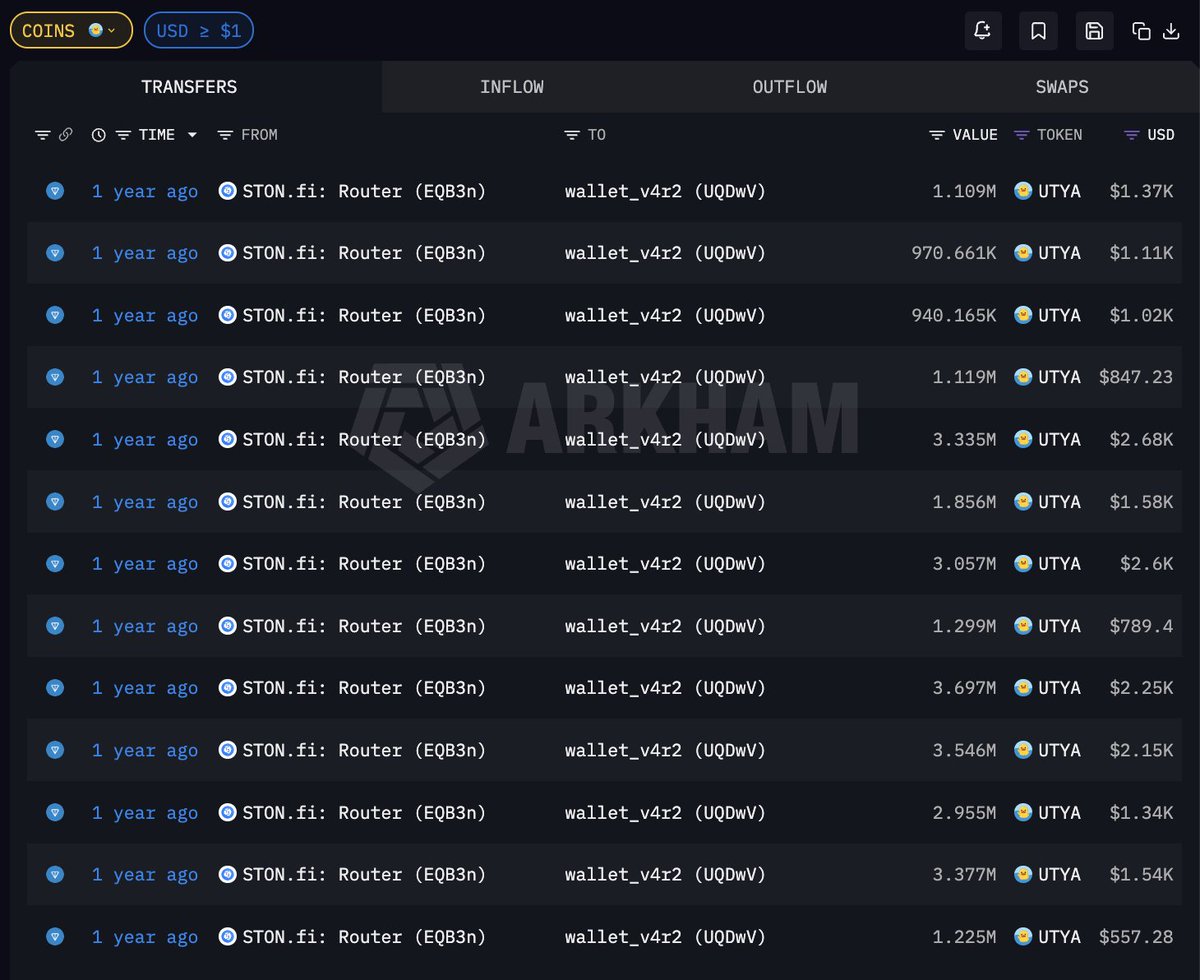Click the clock icon beside TIME
The height and width of the screenshot is (980, 1200).
coord(98,135)
